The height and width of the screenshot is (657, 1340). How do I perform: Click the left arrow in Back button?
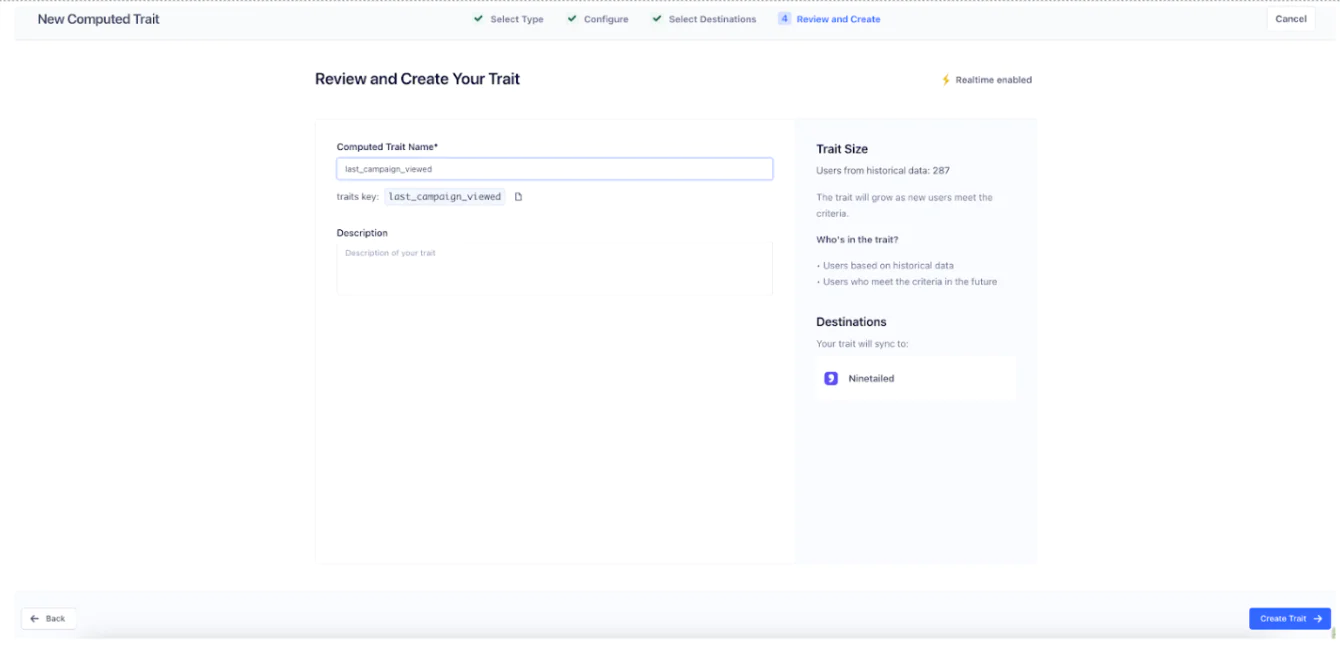pos(35,619)
